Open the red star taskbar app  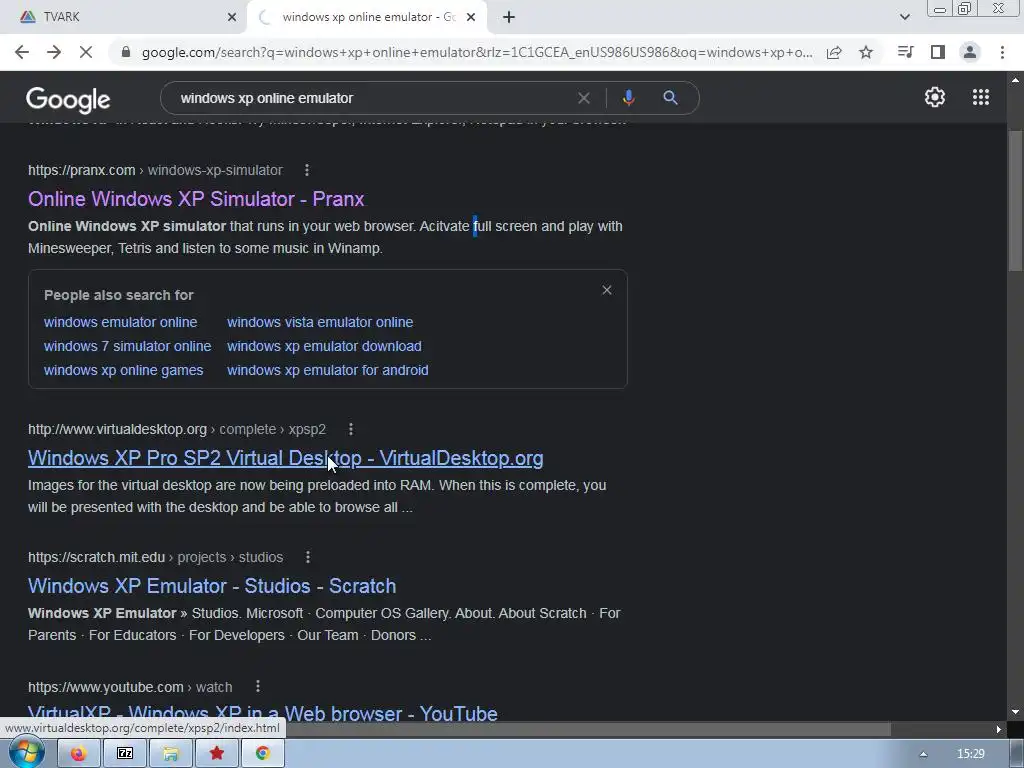coord(217,754)
